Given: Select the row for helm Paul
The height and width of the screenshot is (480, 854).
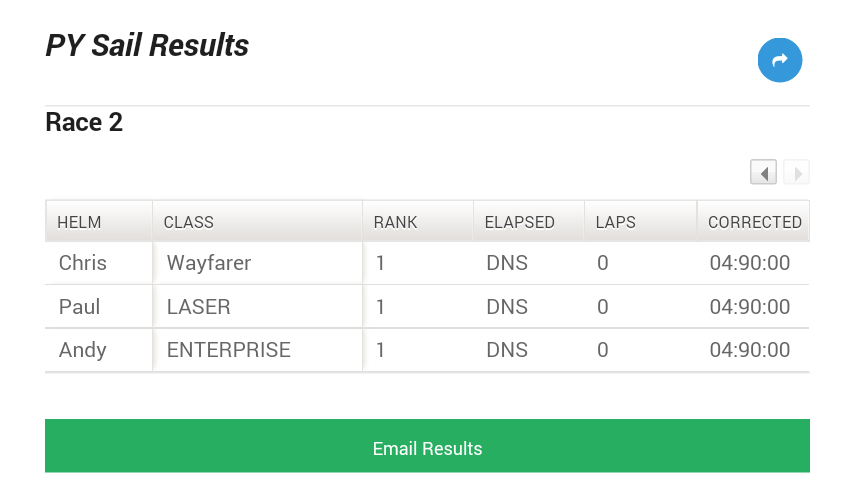Looking at the screenshot, I should click(80, 307).
